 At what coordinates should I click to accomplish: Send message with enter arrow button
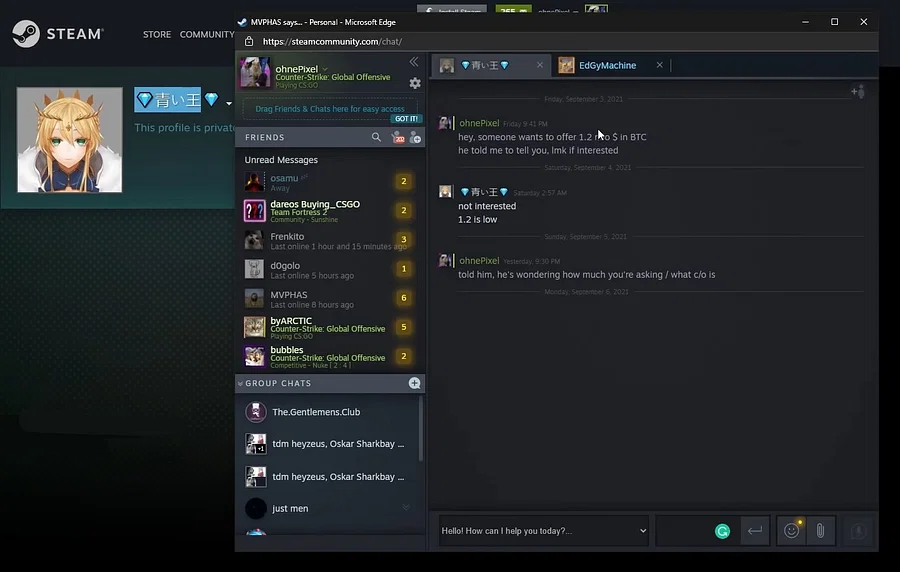pos(755,531)
